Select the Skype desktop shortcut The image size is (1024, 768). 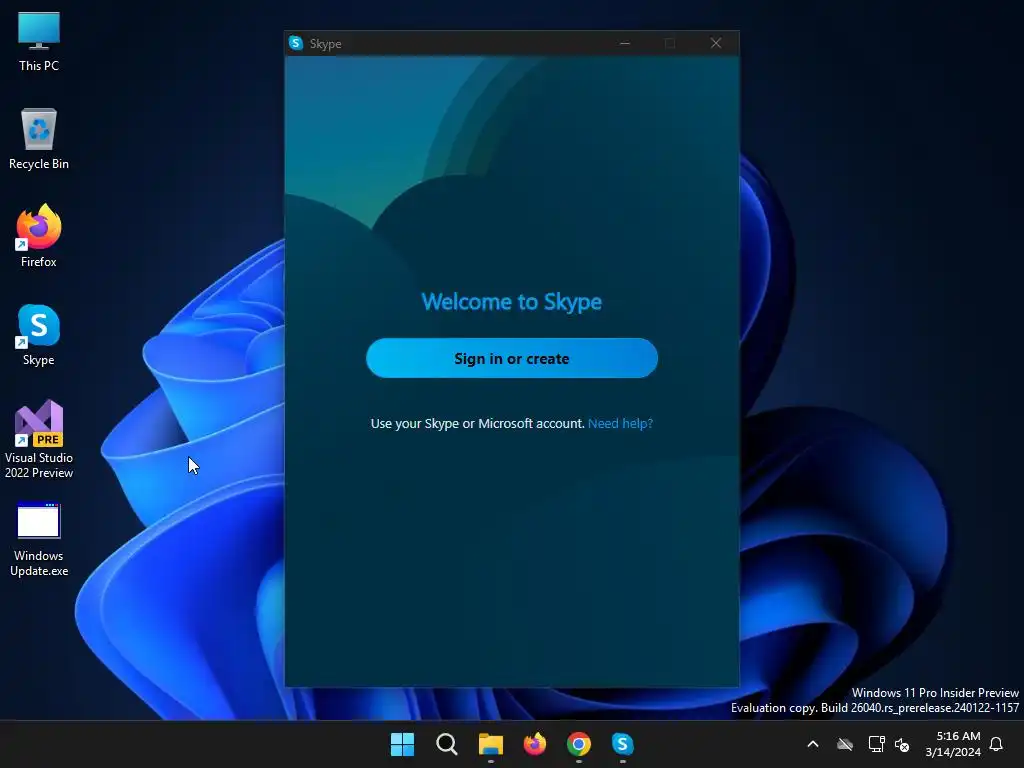click(39, 334)
